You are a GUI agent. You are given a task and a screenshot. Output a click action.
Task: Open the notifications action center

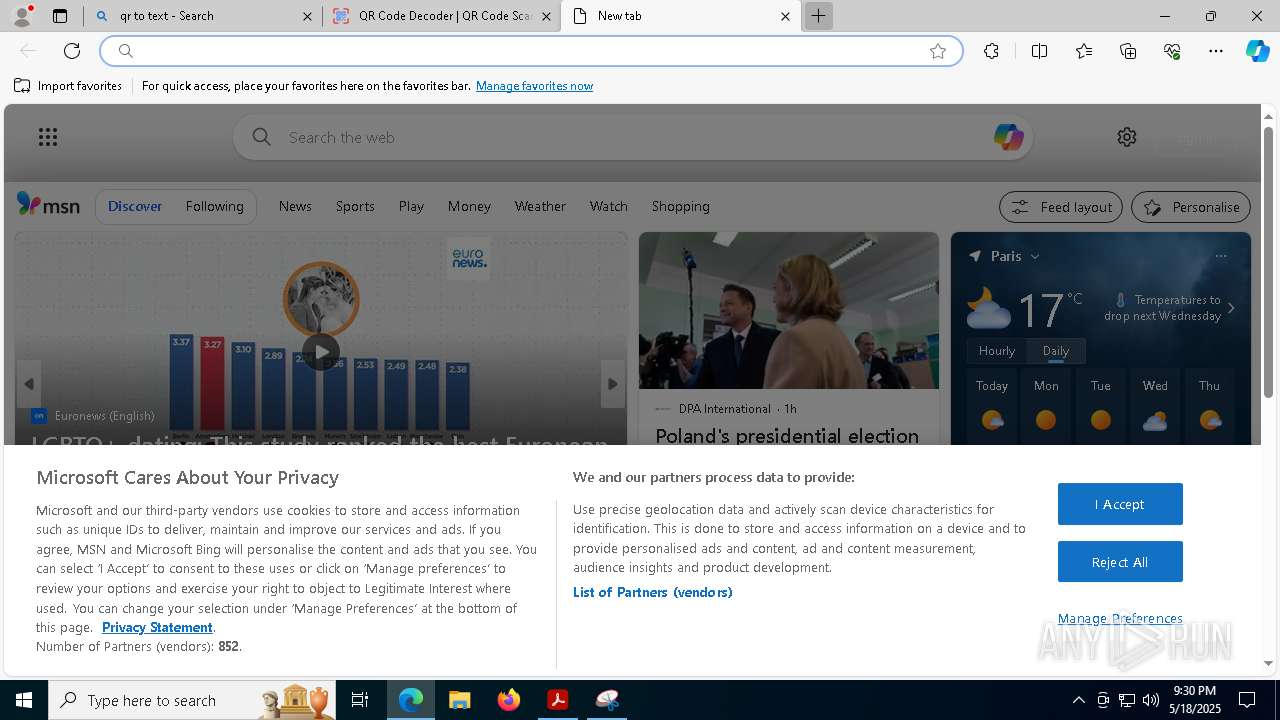pyautogui.click(x=1247, y=700)
